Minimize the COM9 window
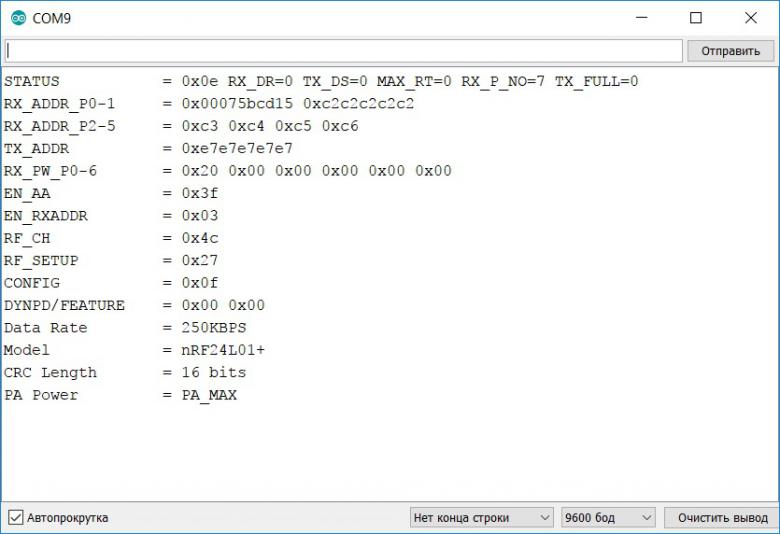This screenshot has height=534, width=780. pos(642,18)
